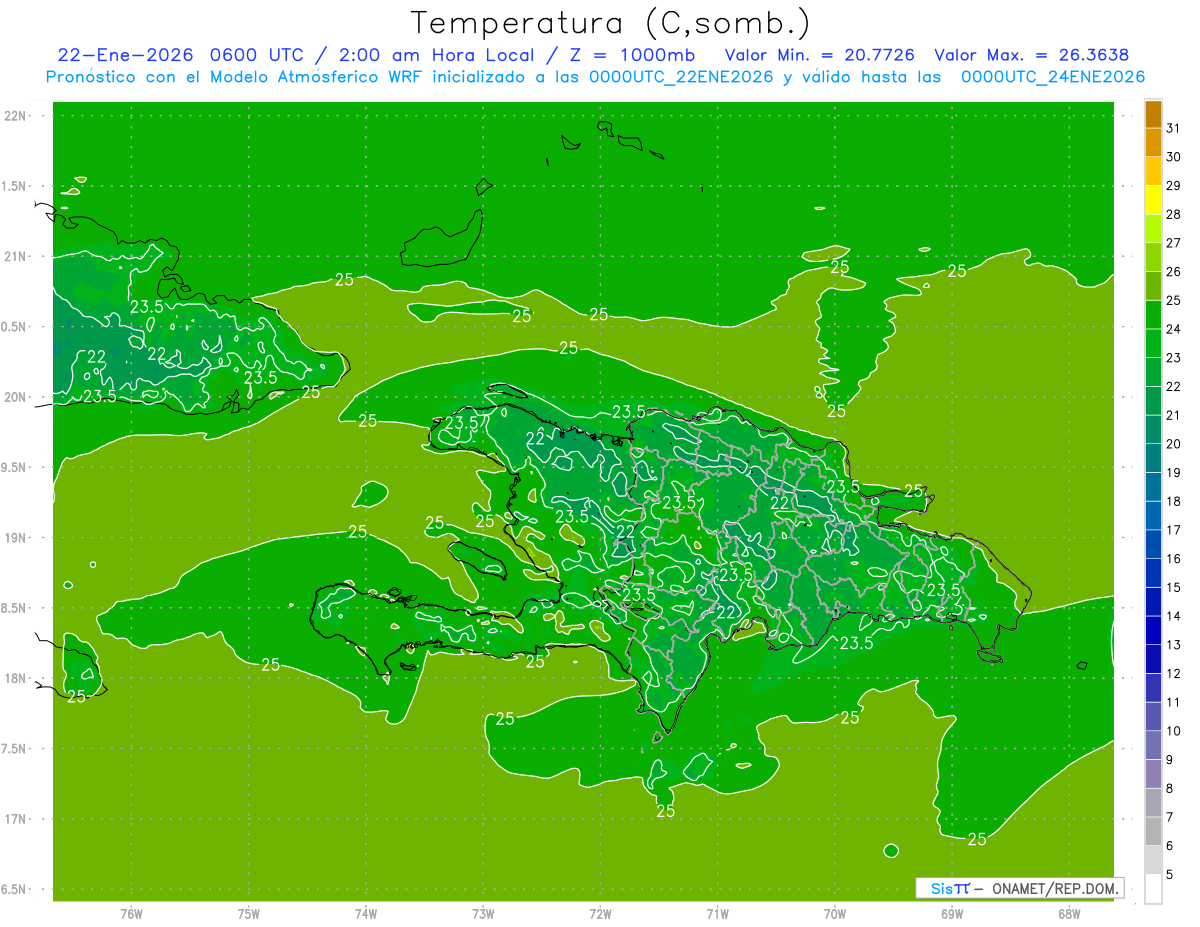
Task: Click the orange swatch between 30 and 31
Action: click(x=1153, y=143)
